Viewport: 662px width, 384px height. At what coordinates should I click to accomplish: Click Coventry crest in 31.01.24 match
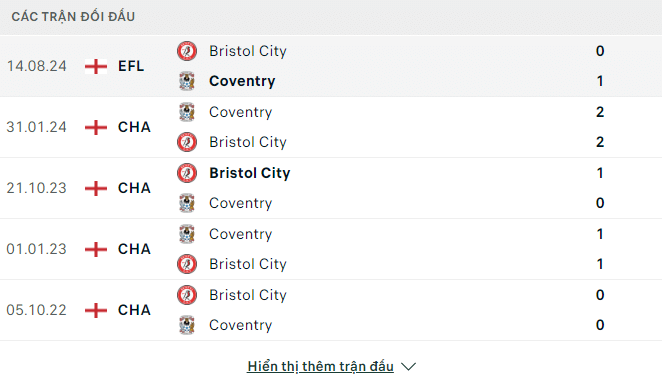point(187,112)
